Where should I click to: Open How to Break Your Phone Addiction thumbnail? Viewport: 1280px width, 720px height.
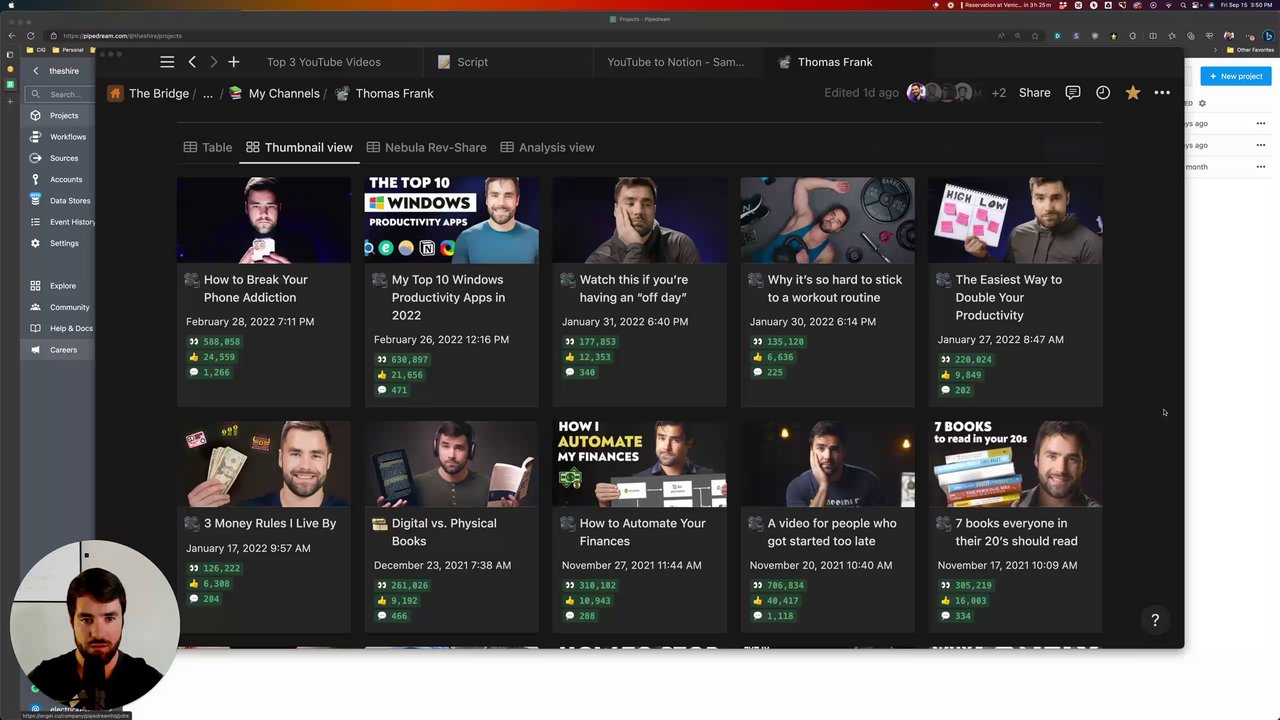(x=264, y=220)
